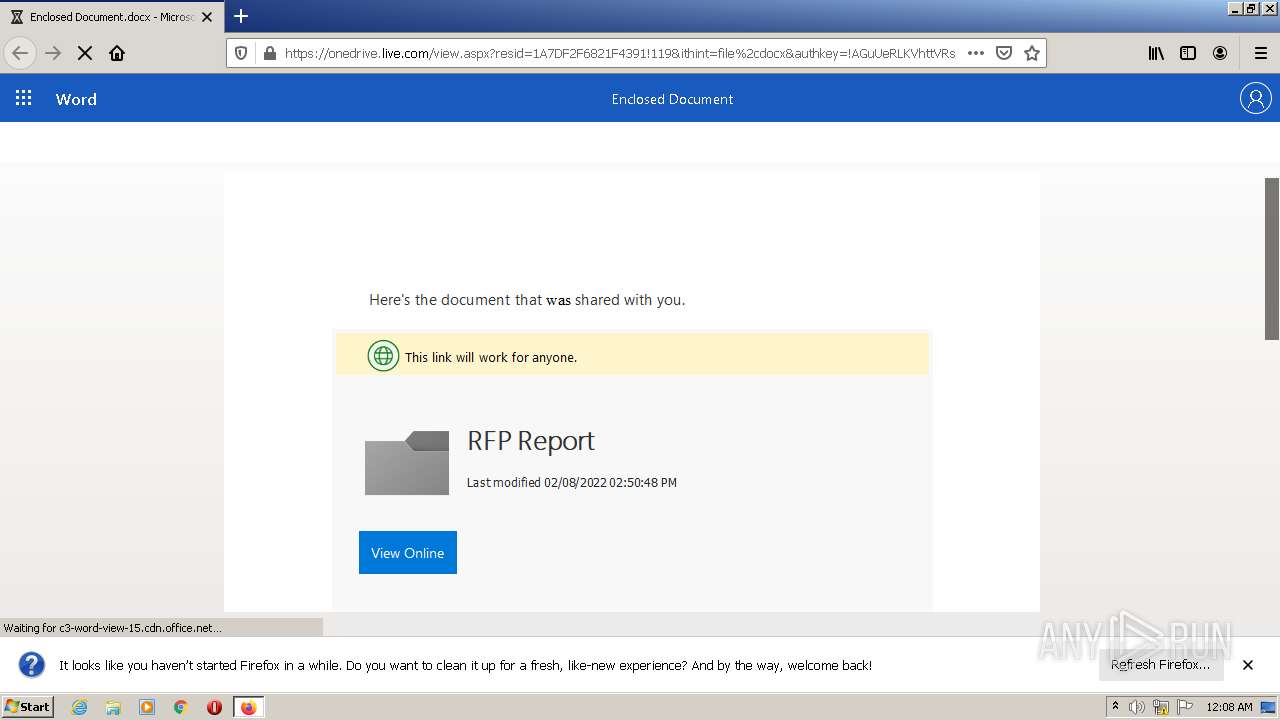1280x720 pixels.
Task: Click the notification question mark icon
Action: (32, 664)
